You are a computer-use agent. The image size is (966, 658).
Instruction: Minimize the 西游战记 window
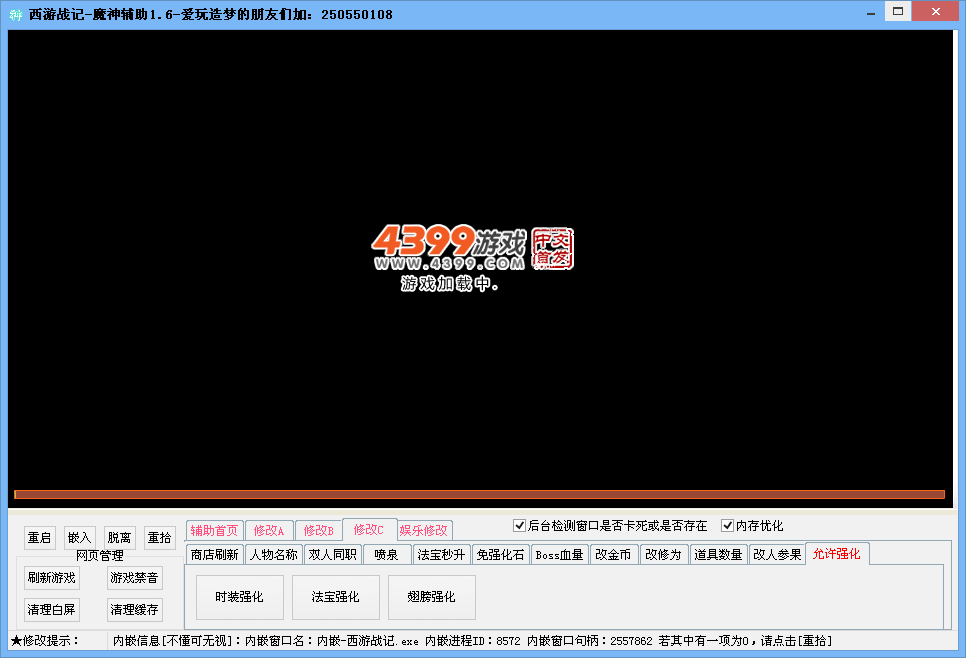[x=871, y=12]
